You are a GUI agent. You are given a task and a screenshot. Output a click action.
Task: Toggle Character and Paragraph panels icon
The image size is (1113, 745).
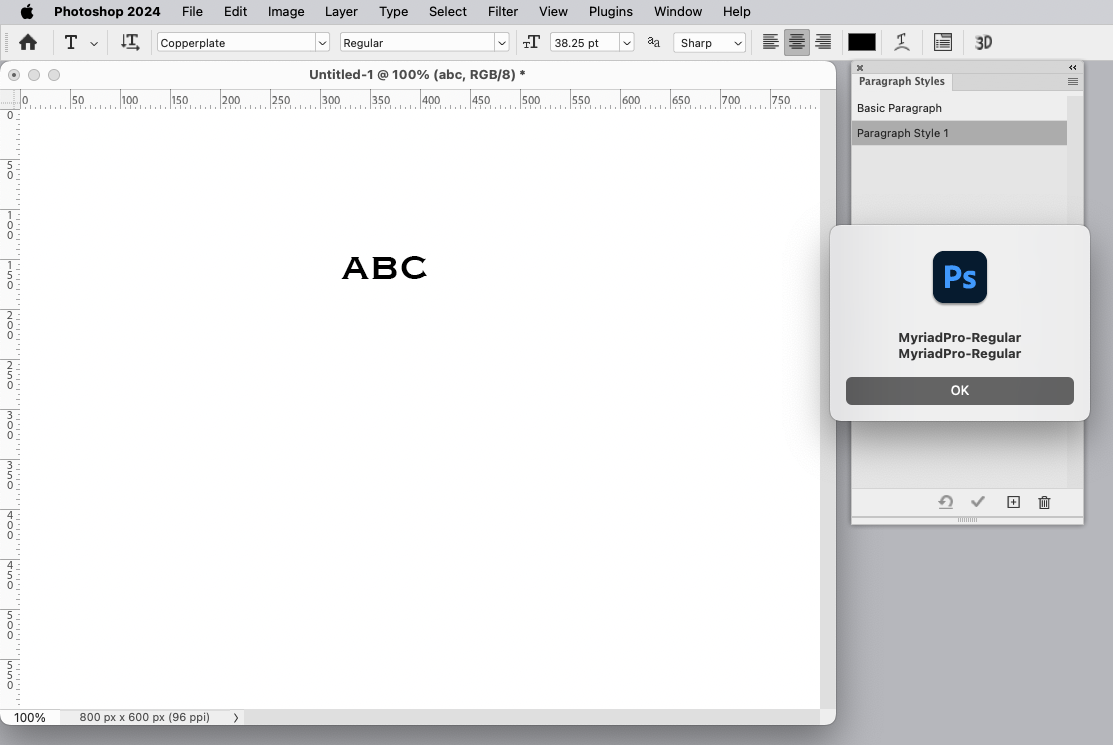943,43
